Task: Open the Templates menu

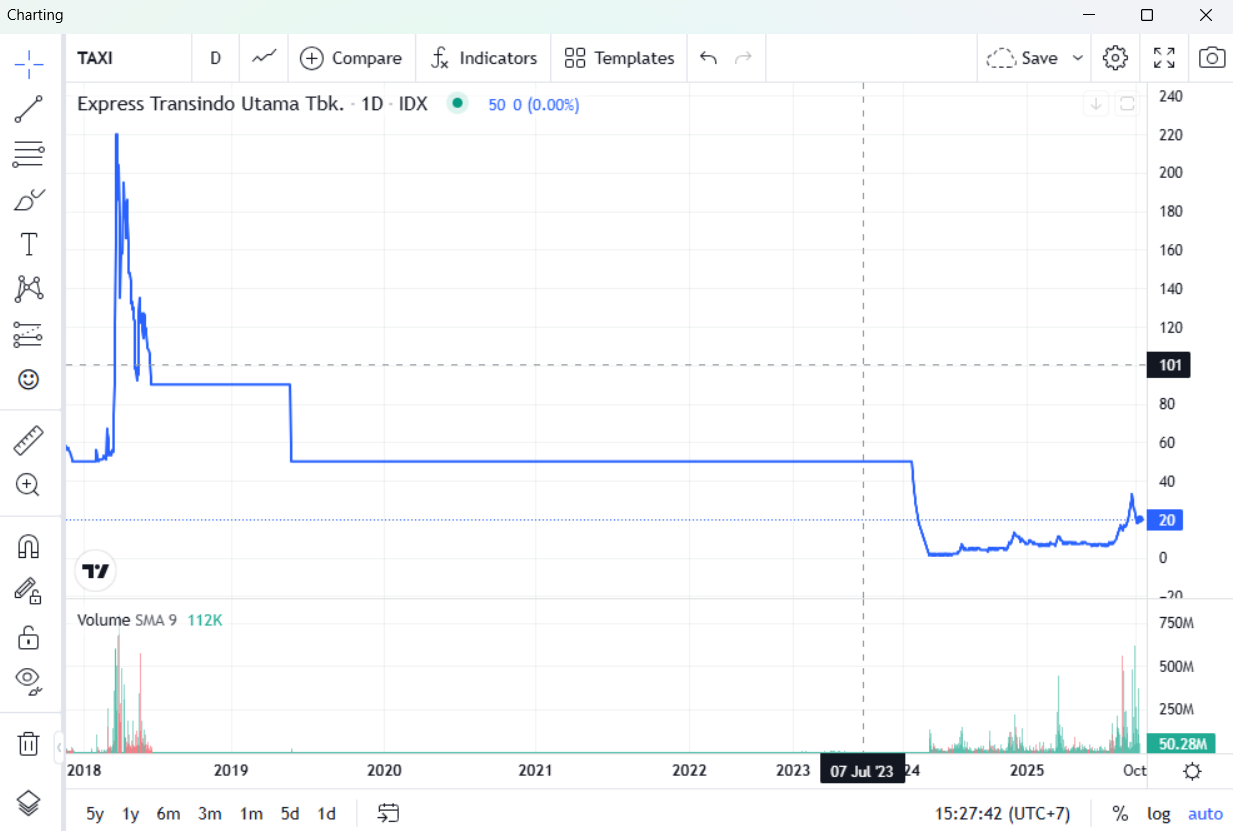Action: (620, 58)
